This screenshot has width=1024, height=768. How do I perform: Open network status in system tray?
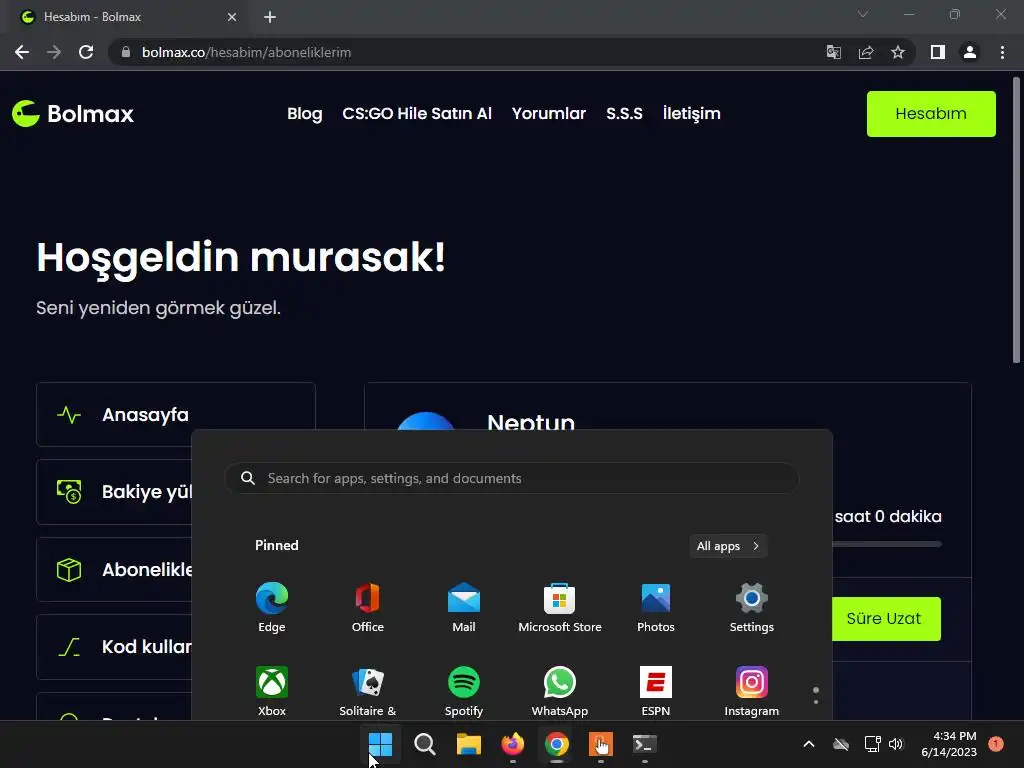[x=872, y=744]
